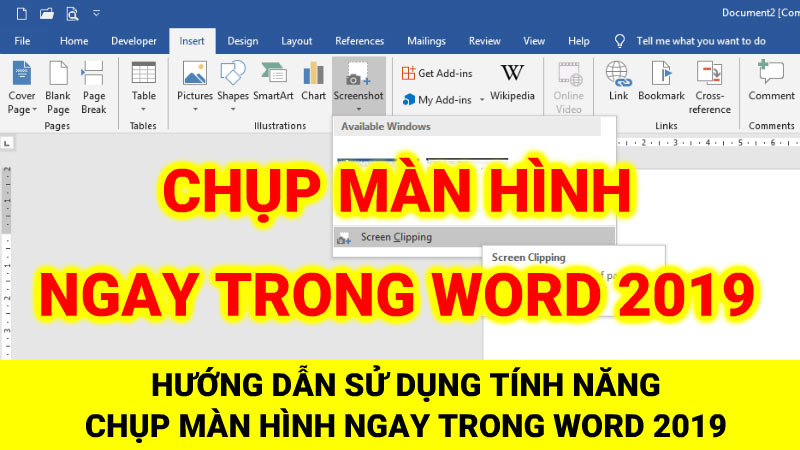Click the Print Preview icon in the quick access toolbar
The image size is (800, 450).
72,13
